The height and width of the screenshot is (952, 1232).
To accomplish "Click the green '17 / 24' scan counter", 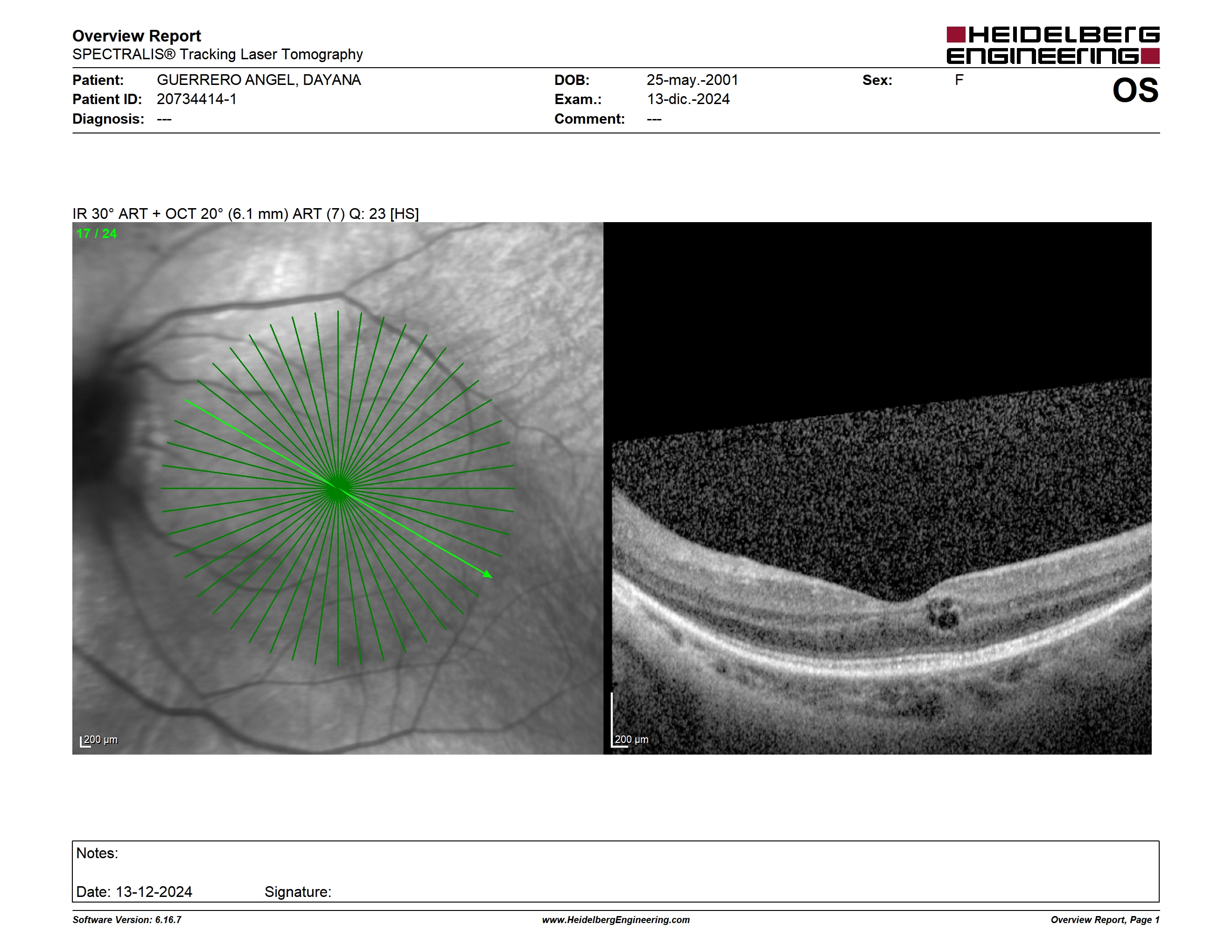I will tap(97, 233).
